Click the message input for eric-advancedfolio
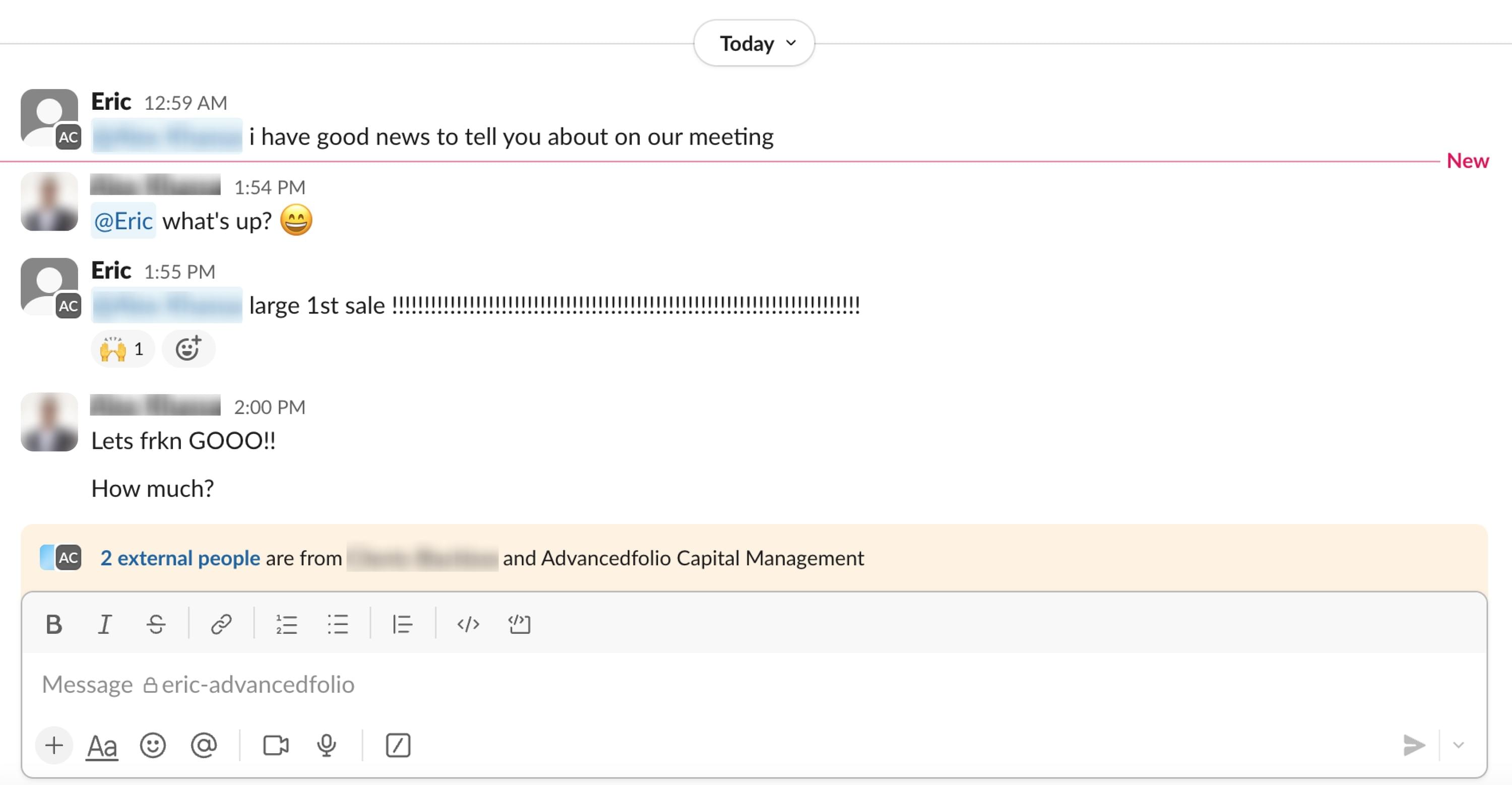The width and height of the screenshot is (1512, 785). pos(705,685)
